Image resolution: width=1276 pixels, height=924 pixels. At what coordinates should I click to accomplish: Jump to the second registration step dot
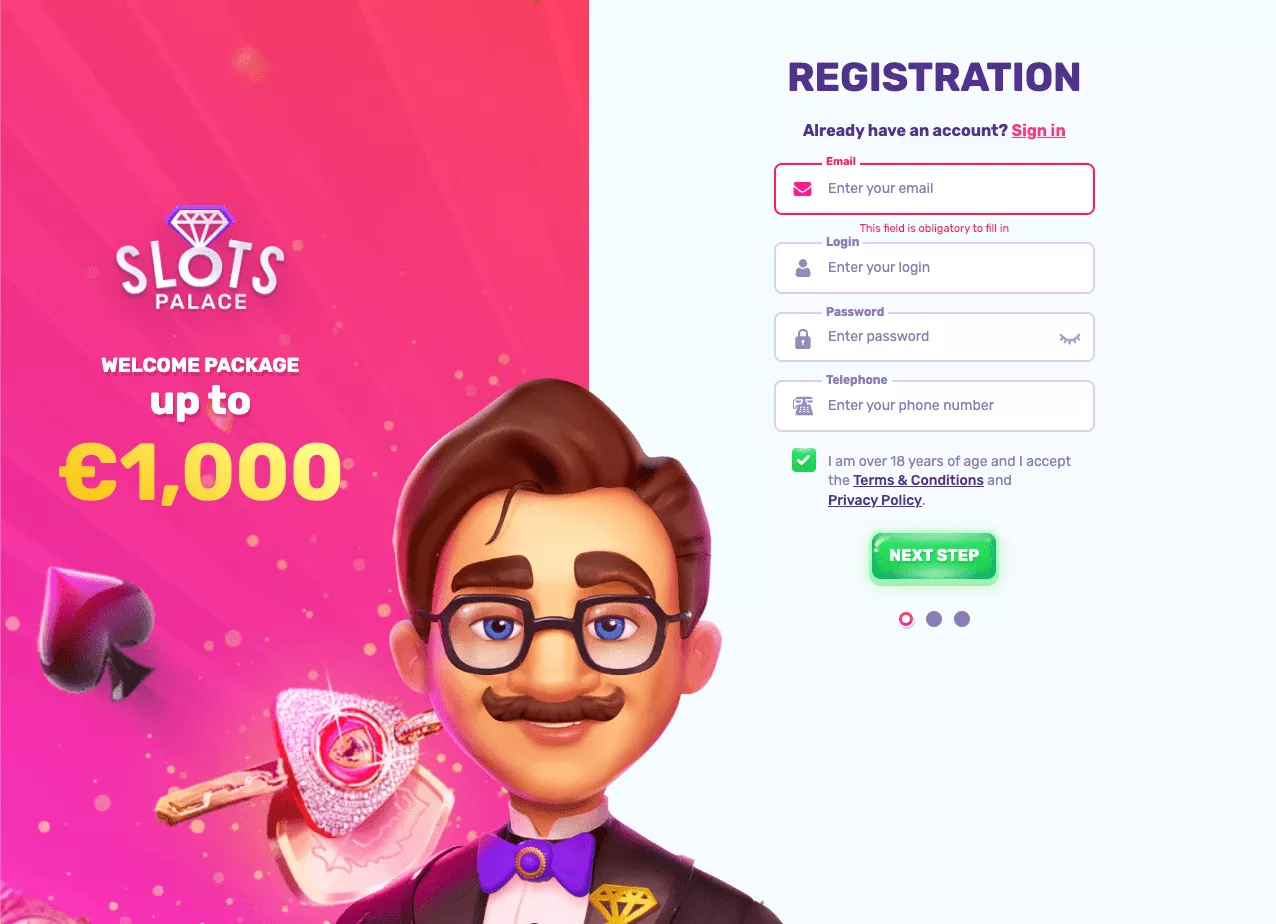(934, 619)
